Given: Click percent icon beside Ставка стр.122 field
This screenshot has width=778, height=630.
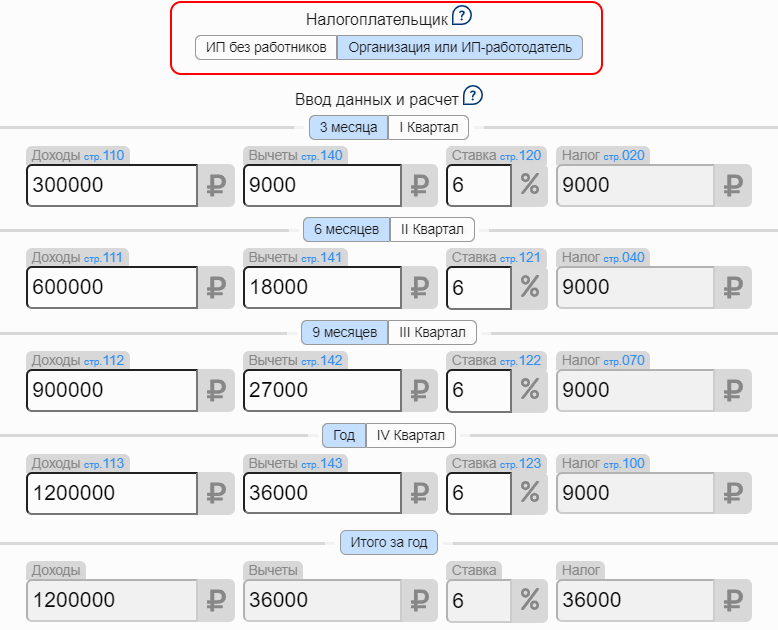Looking at the screenshot, I should tap(530, 391).
